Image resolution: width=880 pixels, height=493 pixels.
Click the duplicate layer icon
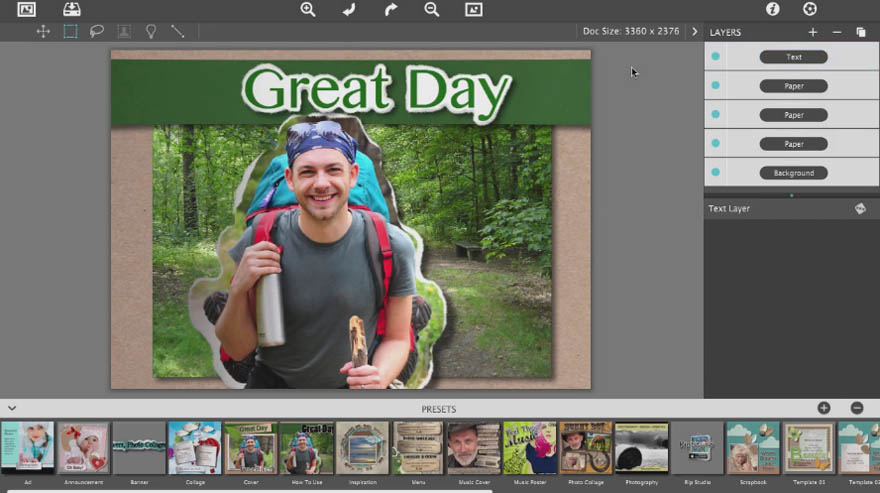[x=861, y=32]
